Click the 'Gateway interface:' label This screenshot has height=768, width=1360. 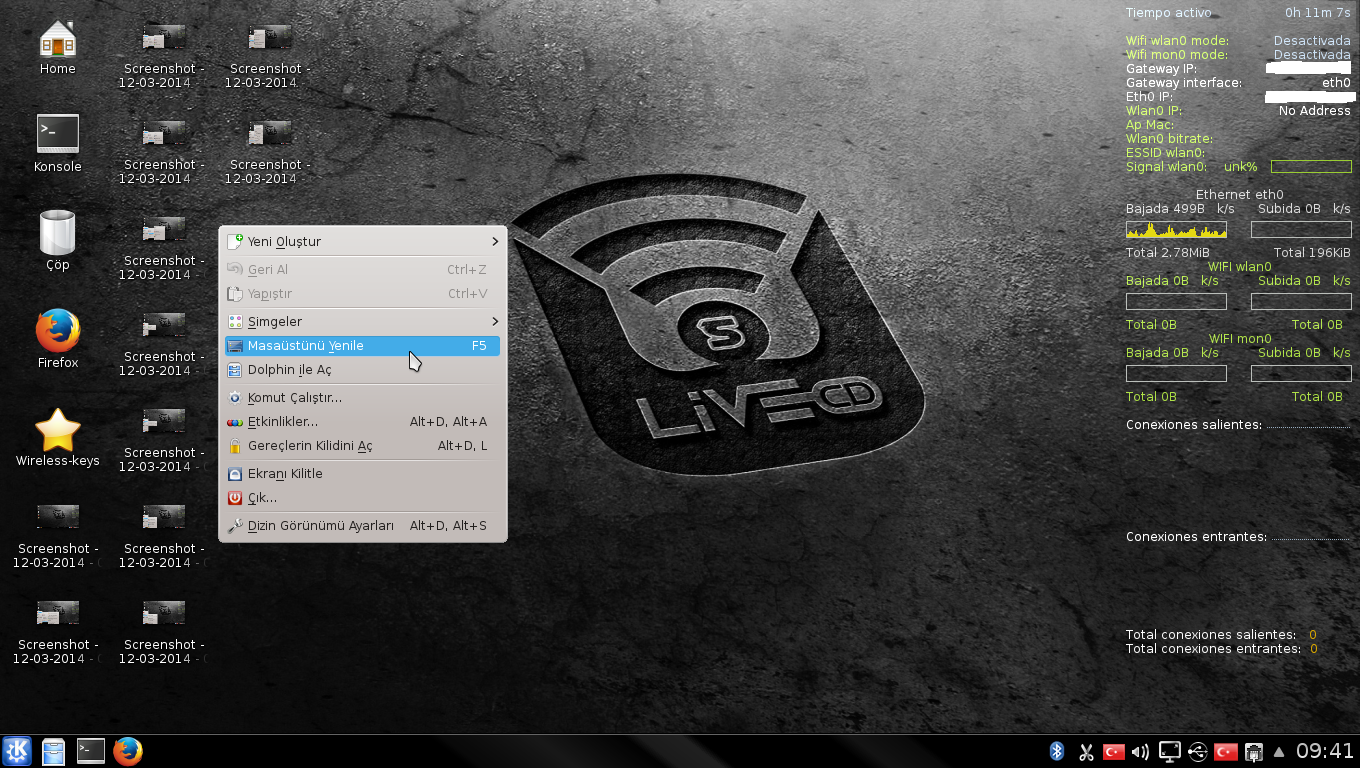pos(1184,83)
